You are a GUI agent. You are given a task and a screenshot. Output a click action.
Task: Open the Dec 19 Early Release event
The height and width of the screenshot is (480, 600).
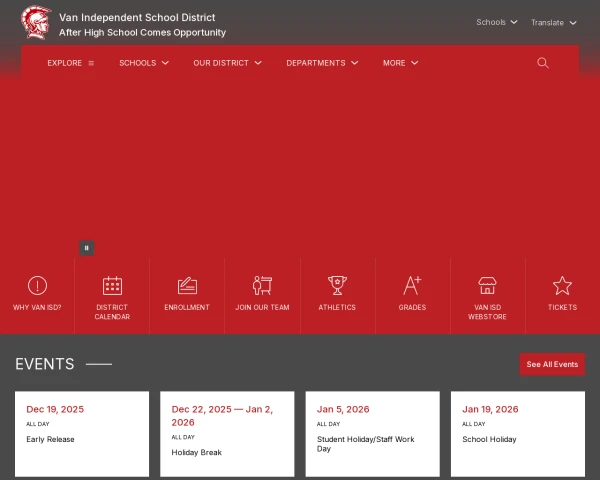51,439
